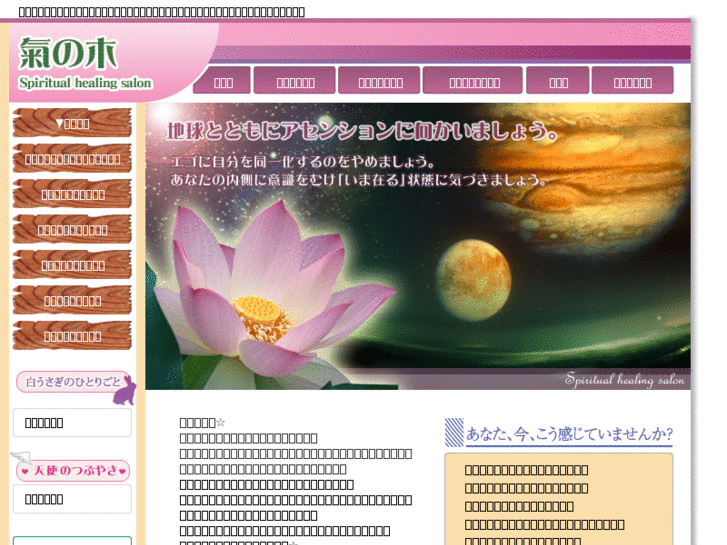Select the last tab in the pink navigation bar
The image size is (727, 545).
[x=632, y=80]
